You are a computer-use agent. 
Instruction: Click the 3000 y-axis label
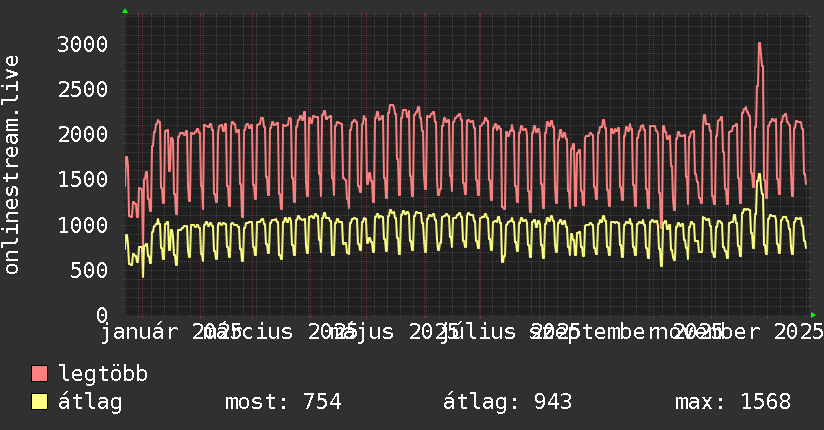tap(83, 44)
